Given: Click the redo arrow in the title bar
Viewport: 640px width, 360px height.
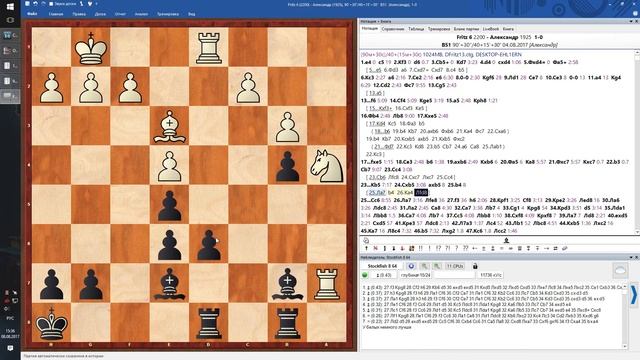Looking at the screenshot, I should 43,4.
